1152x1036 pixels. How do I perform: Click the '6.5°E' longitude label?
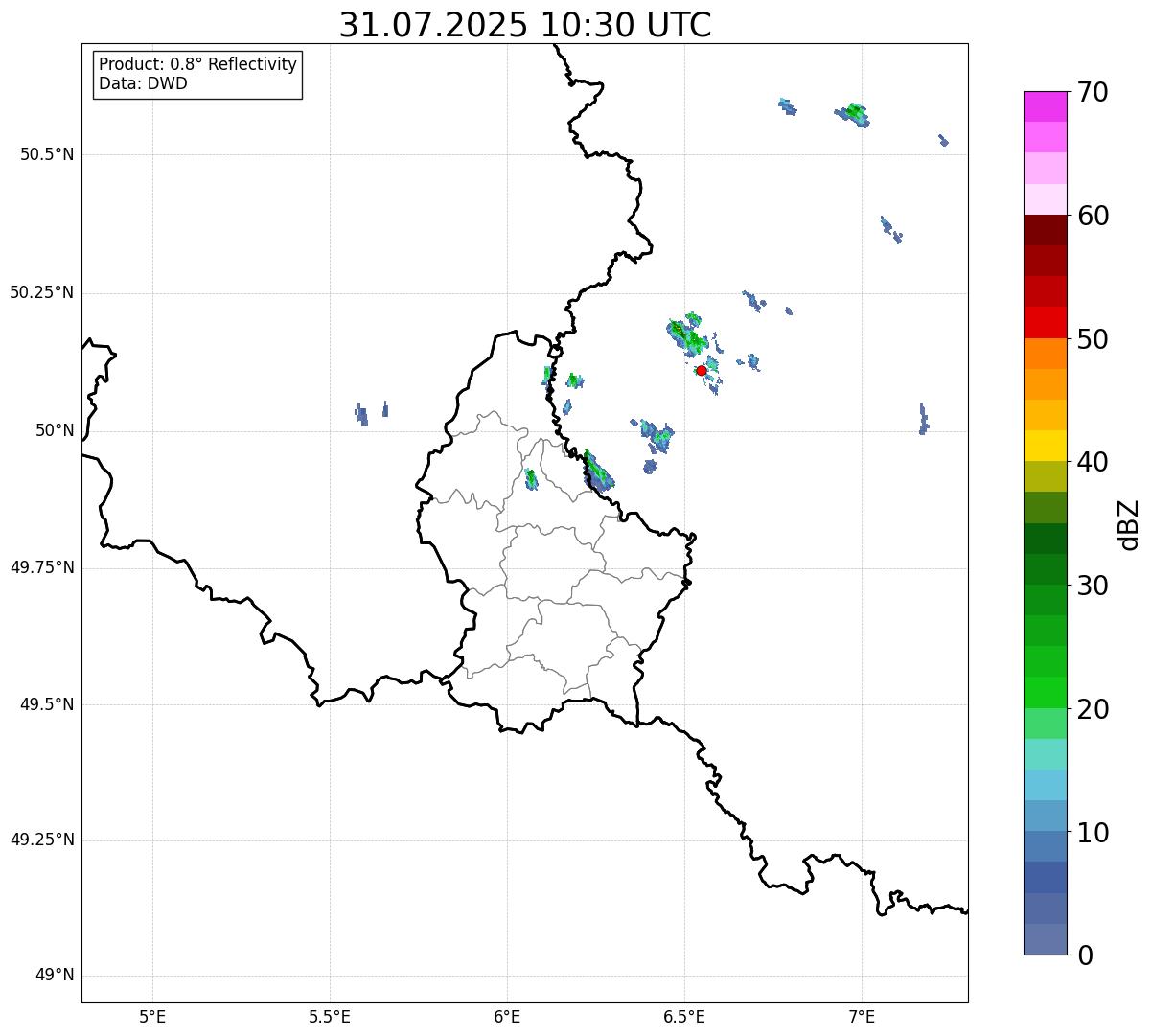(x=684, y=1016)
